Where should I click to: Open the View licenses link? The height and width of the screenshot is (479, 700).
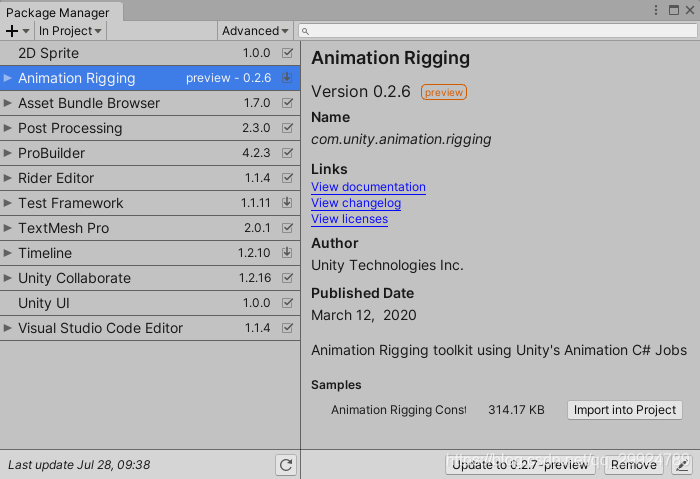350,219
